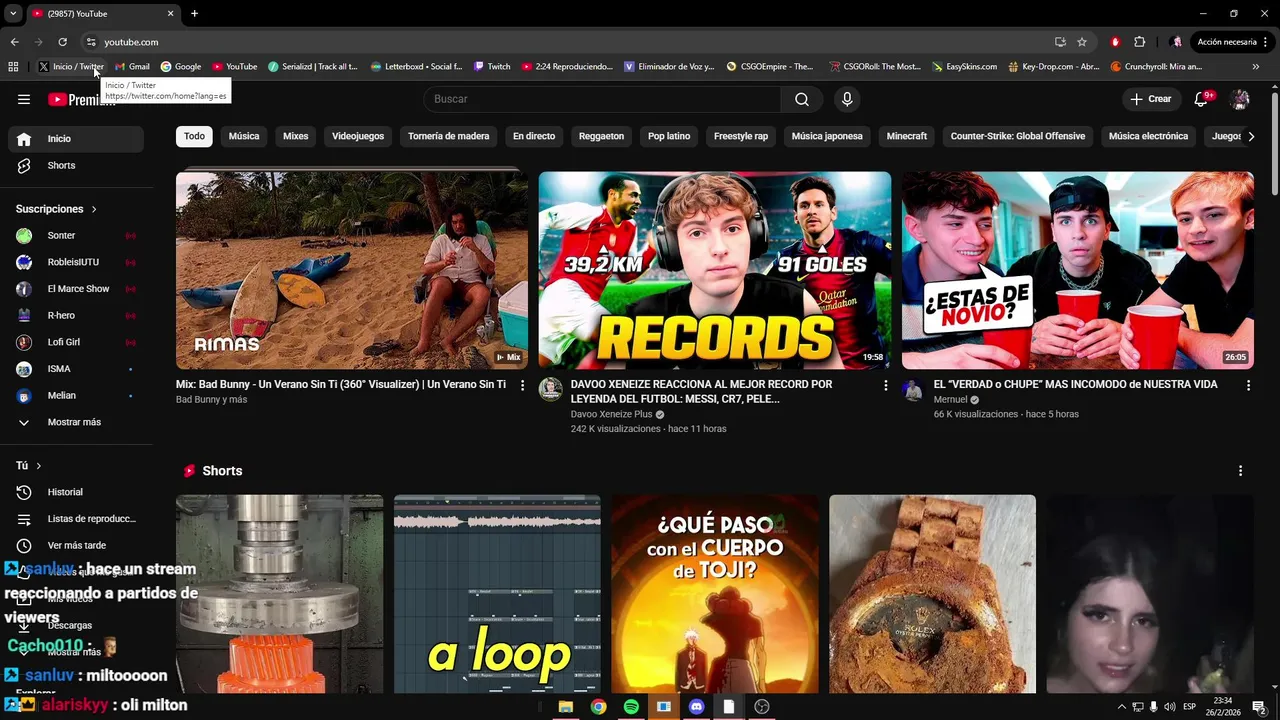Screen dimensions: 1280x720
Task: Open the rusty Rolex Short
Action: click(932, 594)
